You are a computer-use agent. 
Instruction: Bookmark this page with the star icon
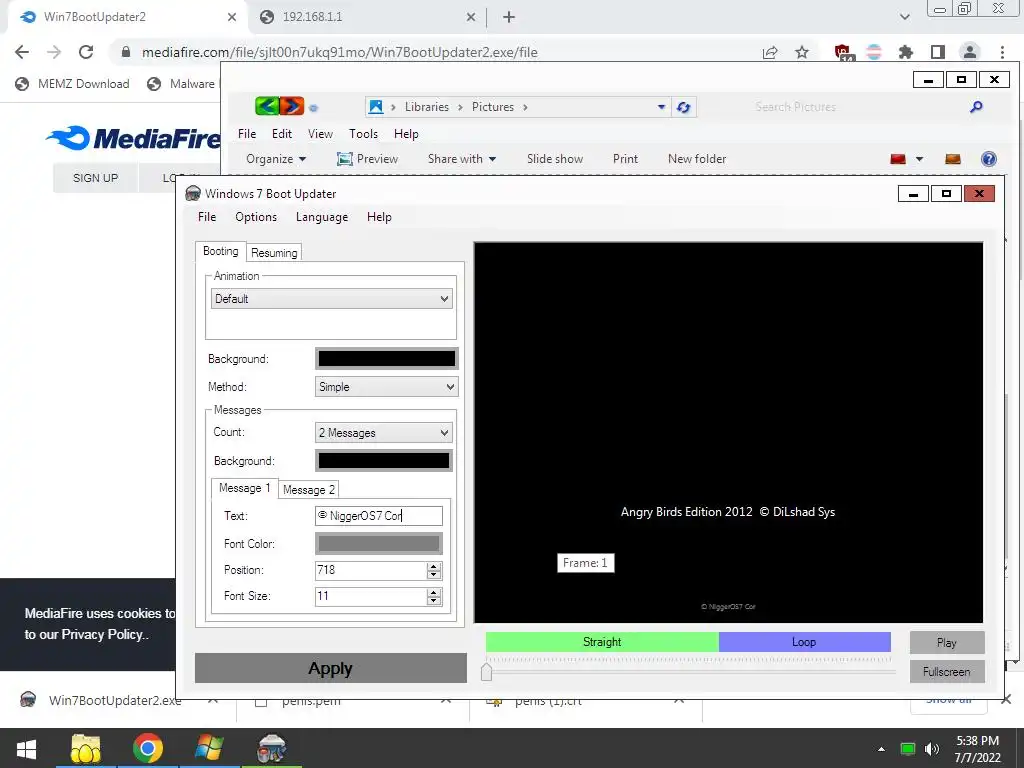tap(802, 52)
